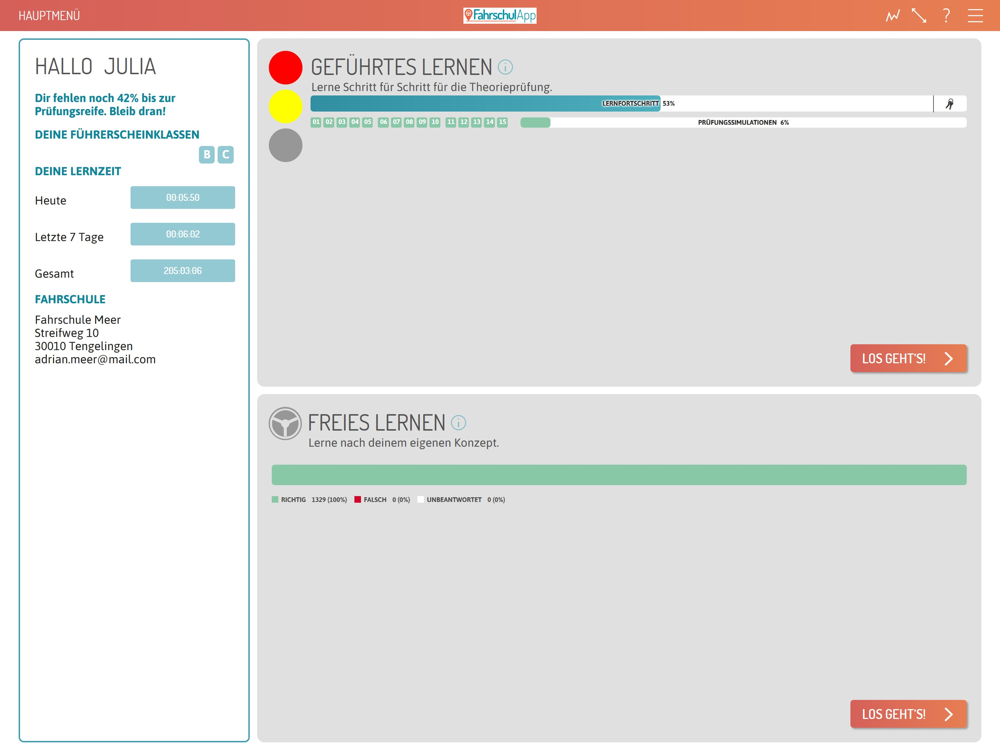Open lesson step 01 badge

click(316, 122)
